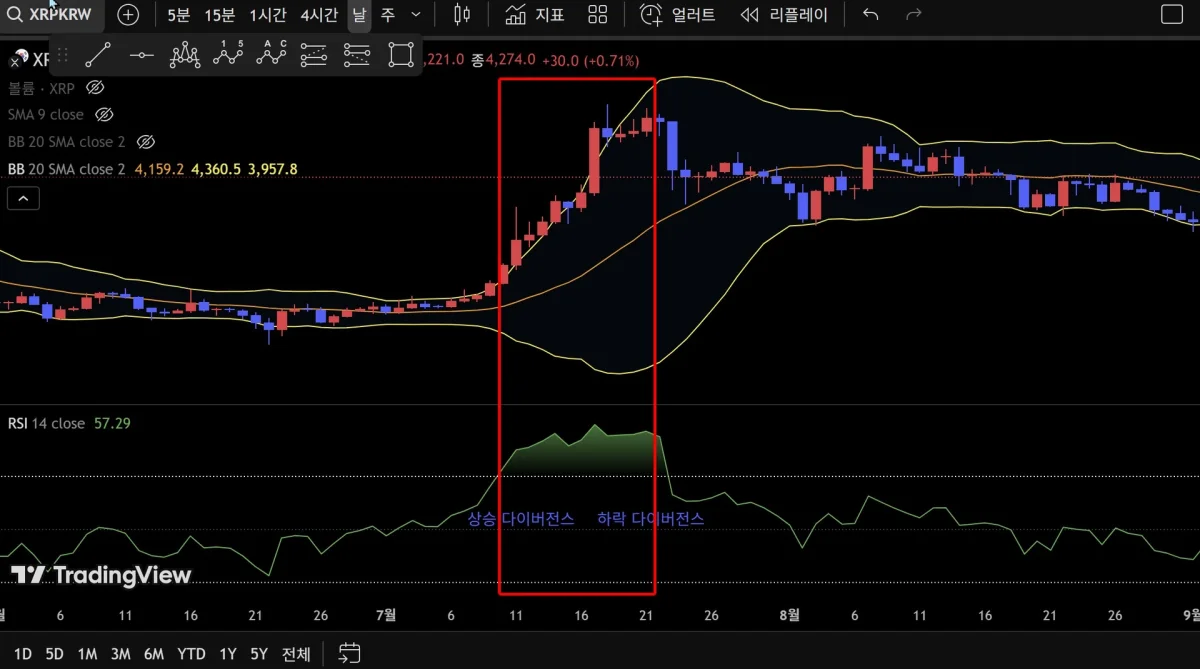Image resolution: width=1200 pixels, height=669 pixels.
Task: Set the date range to 6M
Action: click(153, 654)
